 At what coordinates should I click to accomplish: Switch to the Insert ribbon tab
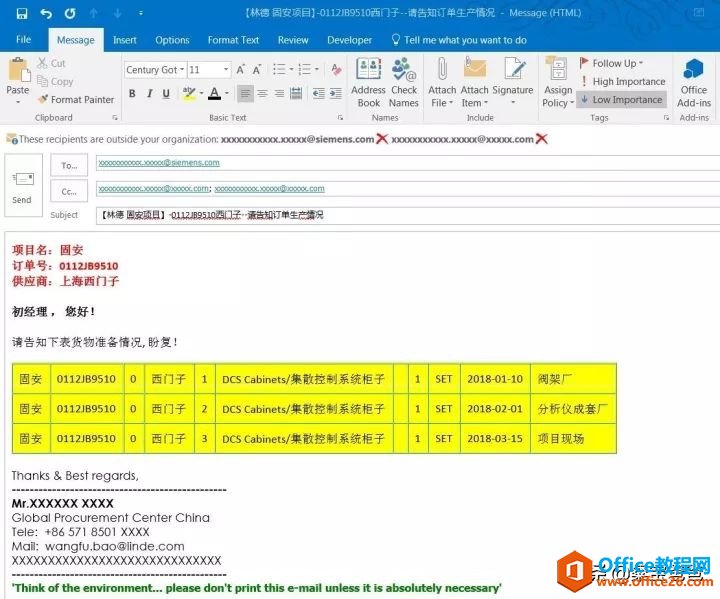point(124,40)
